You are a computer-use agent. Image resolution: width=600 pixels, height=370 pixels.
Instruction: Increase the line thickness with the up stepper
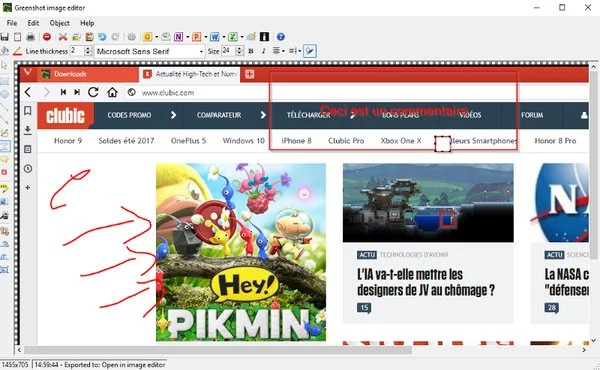coord(88,49)
